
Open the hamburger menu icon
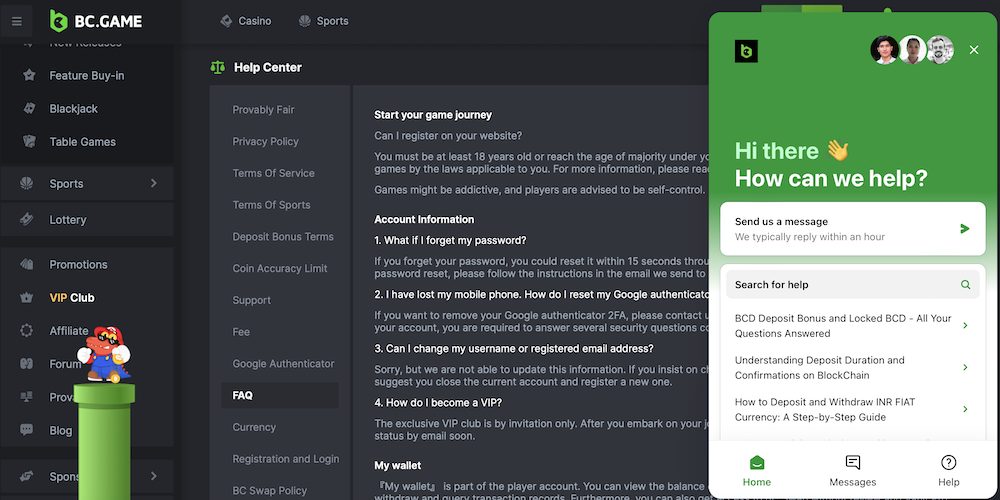pos(17,21)
